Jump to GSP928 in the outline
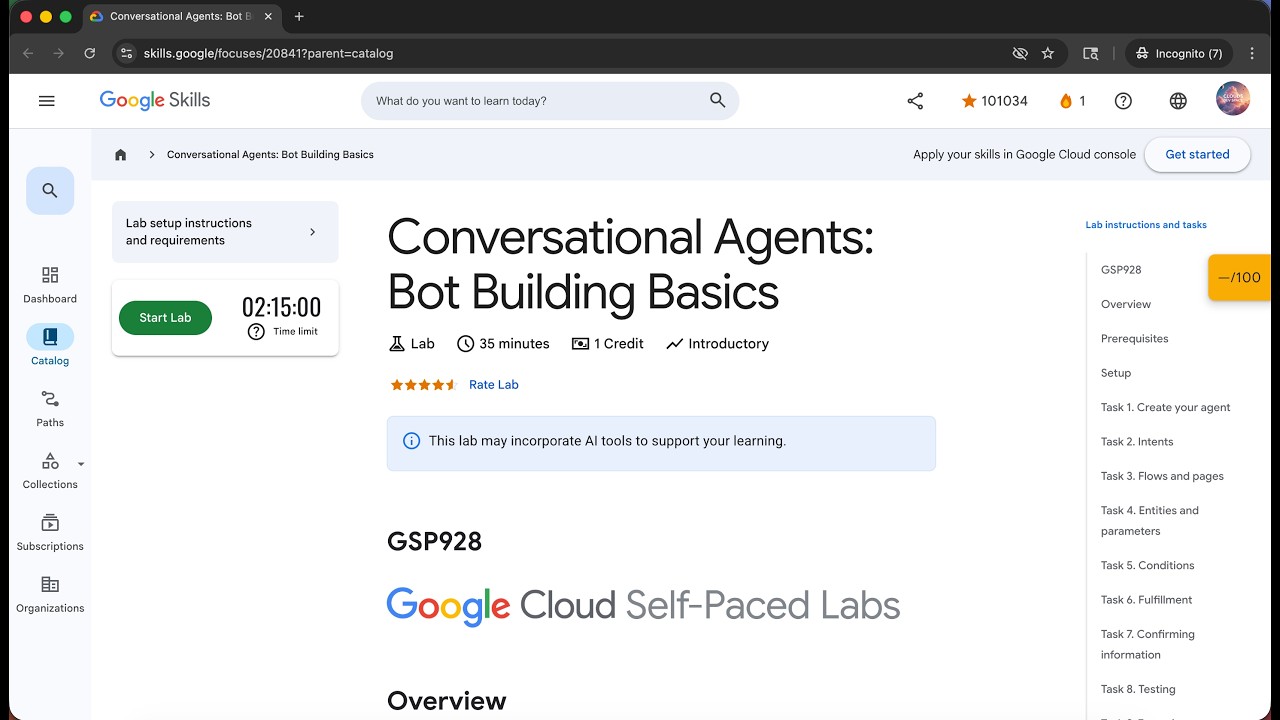The height and width of the screenshot is (720, 1280). pyautogui.click(x=1121, y=270)
